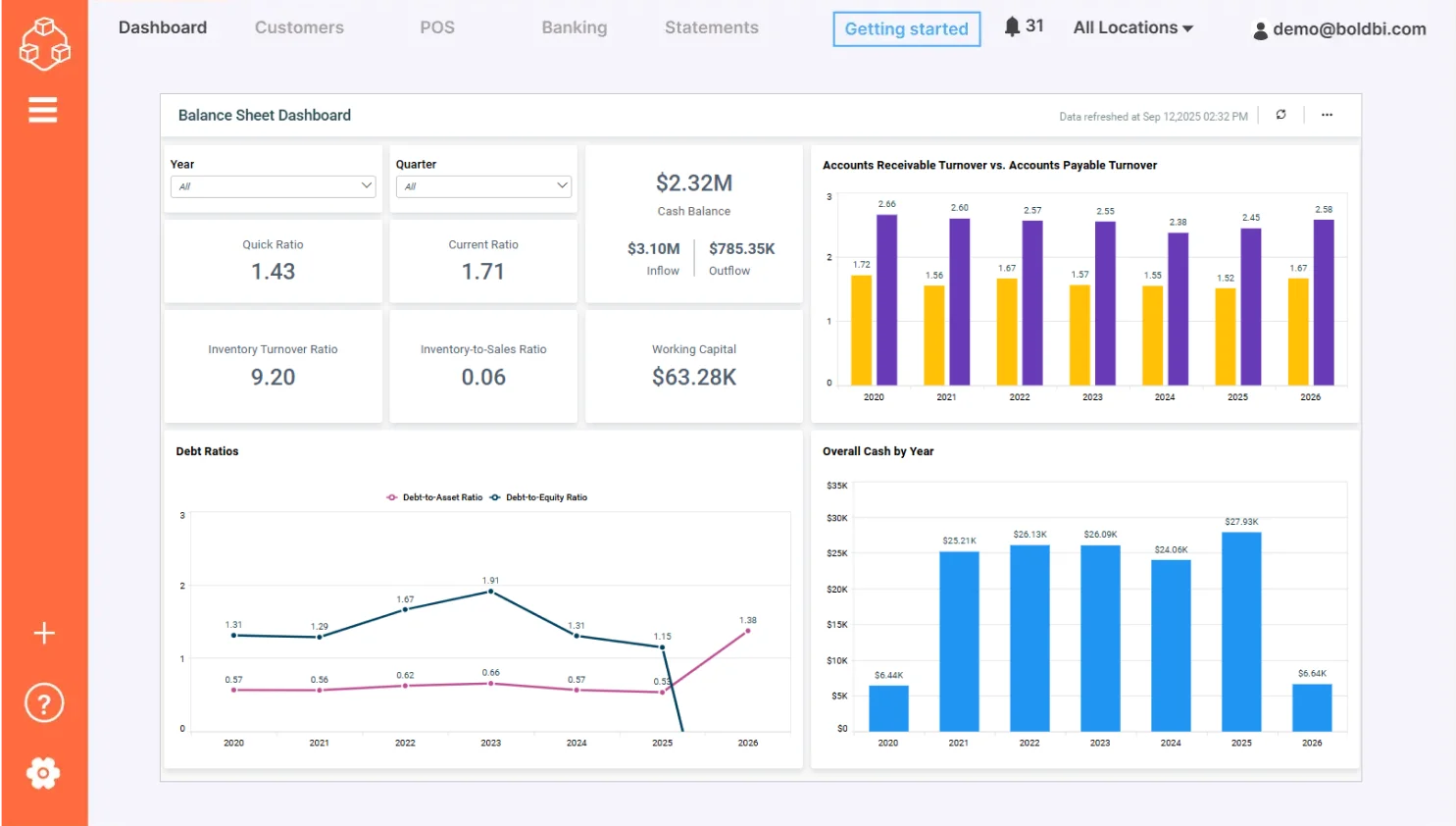This screenshot has width=1456, height=826.
Task: Toggle the Debt-to-Equity Ratio legend entry
Action: [542, 497]
